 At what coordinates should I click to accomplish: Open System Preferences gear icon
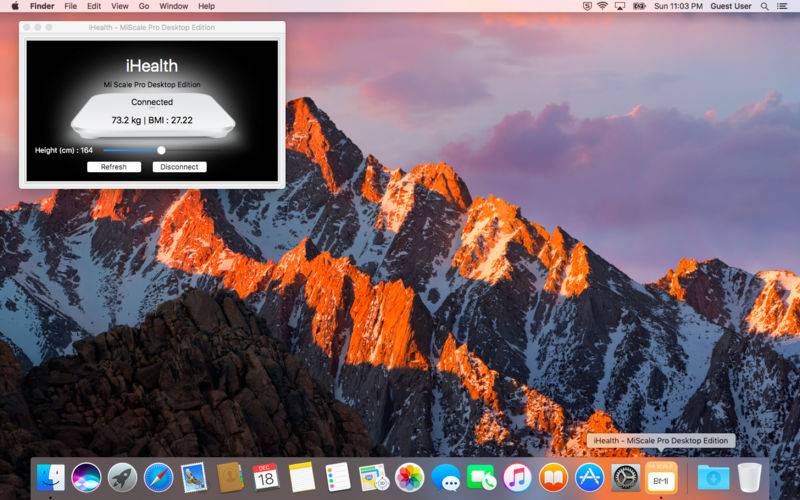(626, 478)
